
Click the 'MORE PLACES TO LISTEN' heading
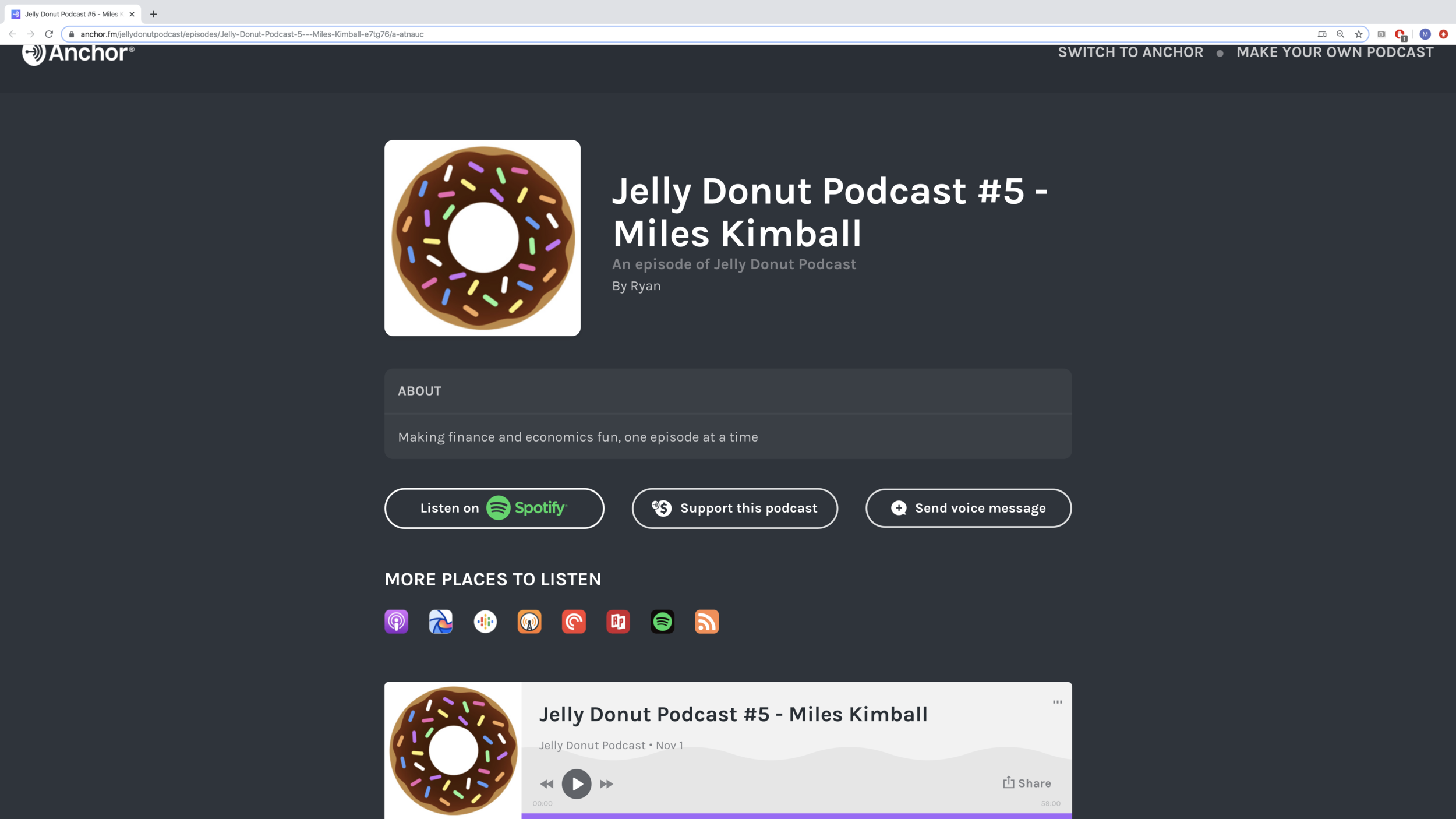click(x=493, y=579)
